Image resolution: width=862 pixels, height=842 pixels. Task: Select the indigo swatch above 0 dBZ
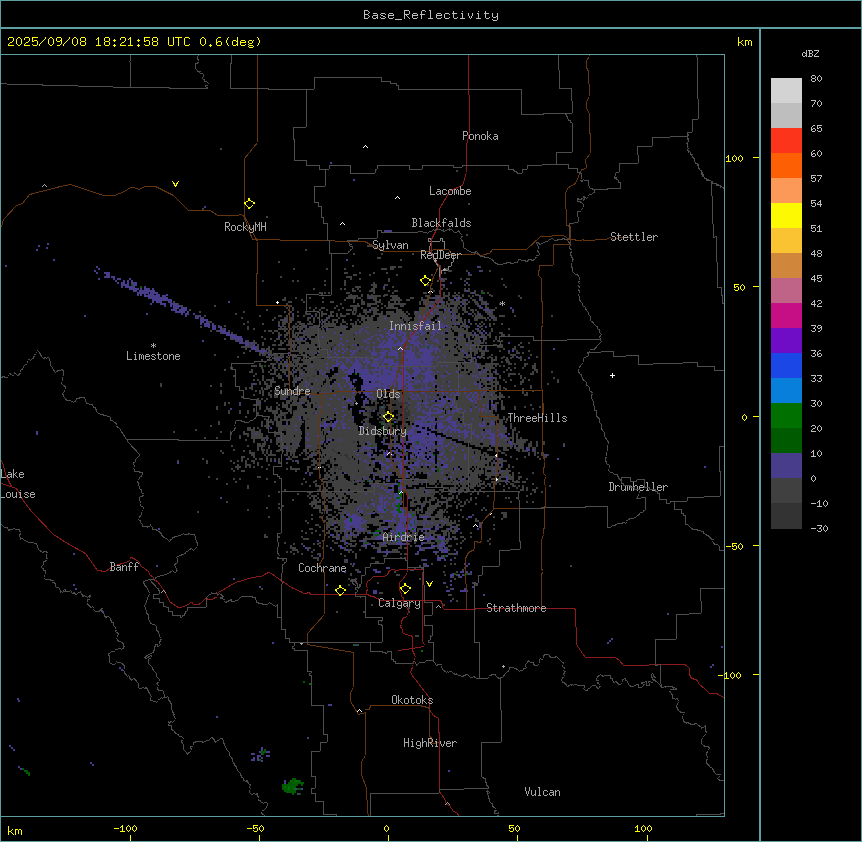point(786,466)
